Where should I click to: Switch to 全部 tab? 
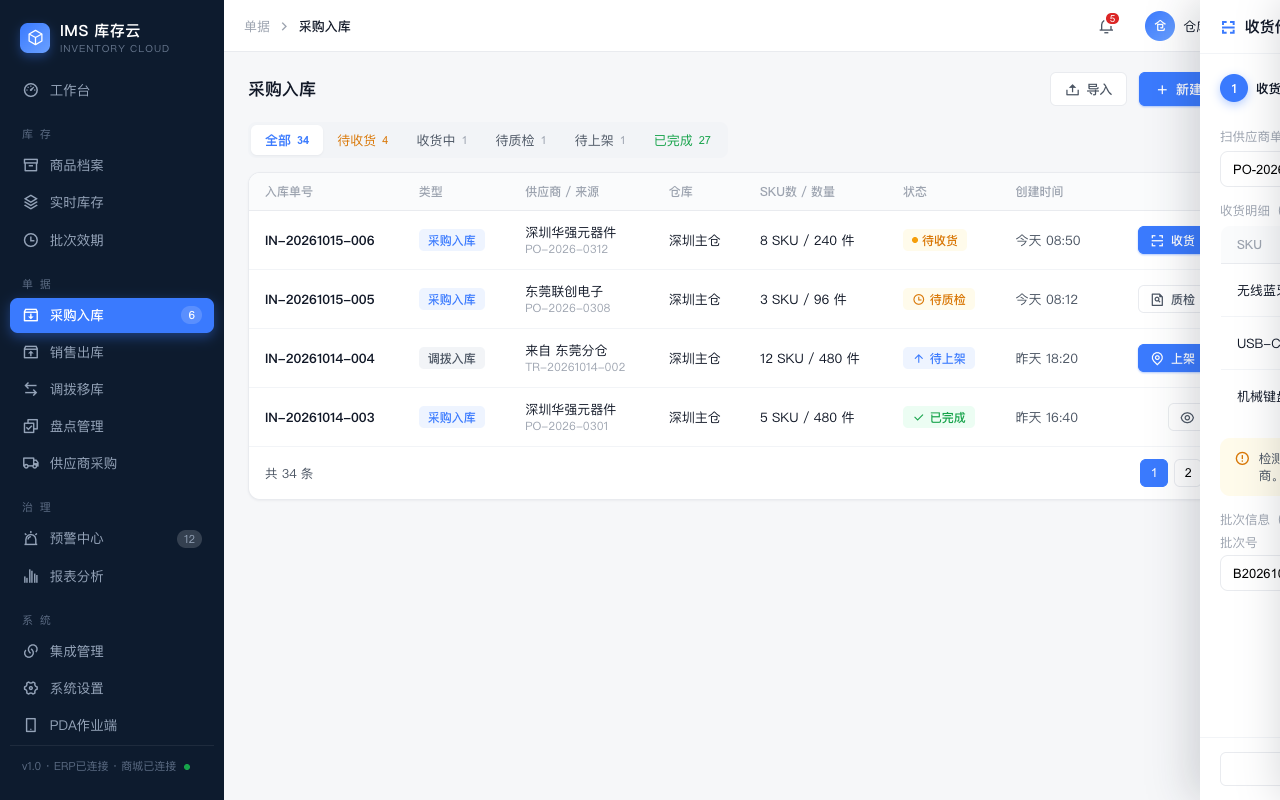coord(287,140)
